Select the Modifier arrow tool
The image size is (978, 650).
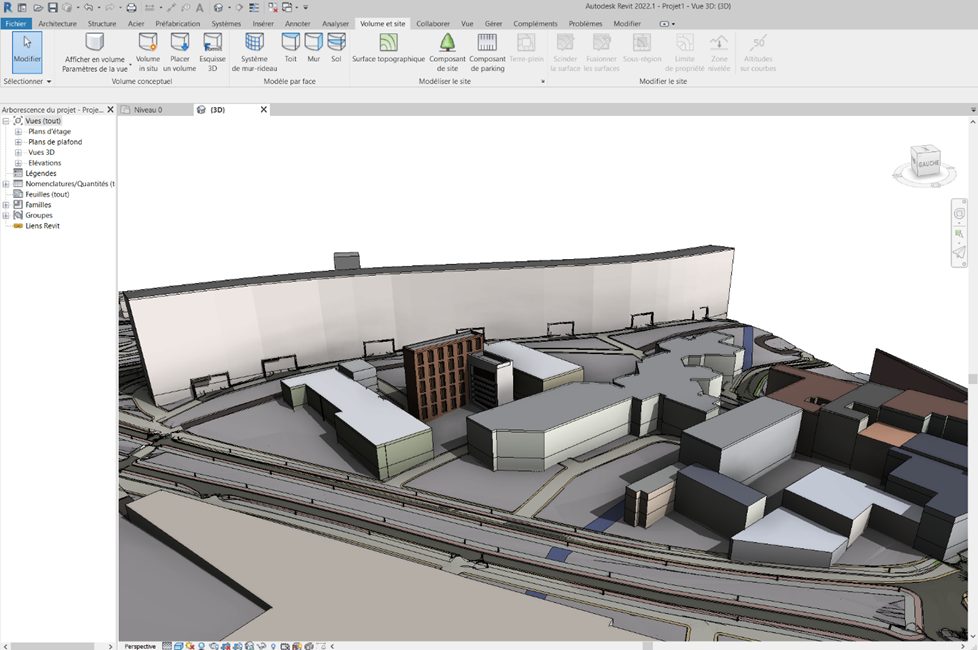(27, 49)
